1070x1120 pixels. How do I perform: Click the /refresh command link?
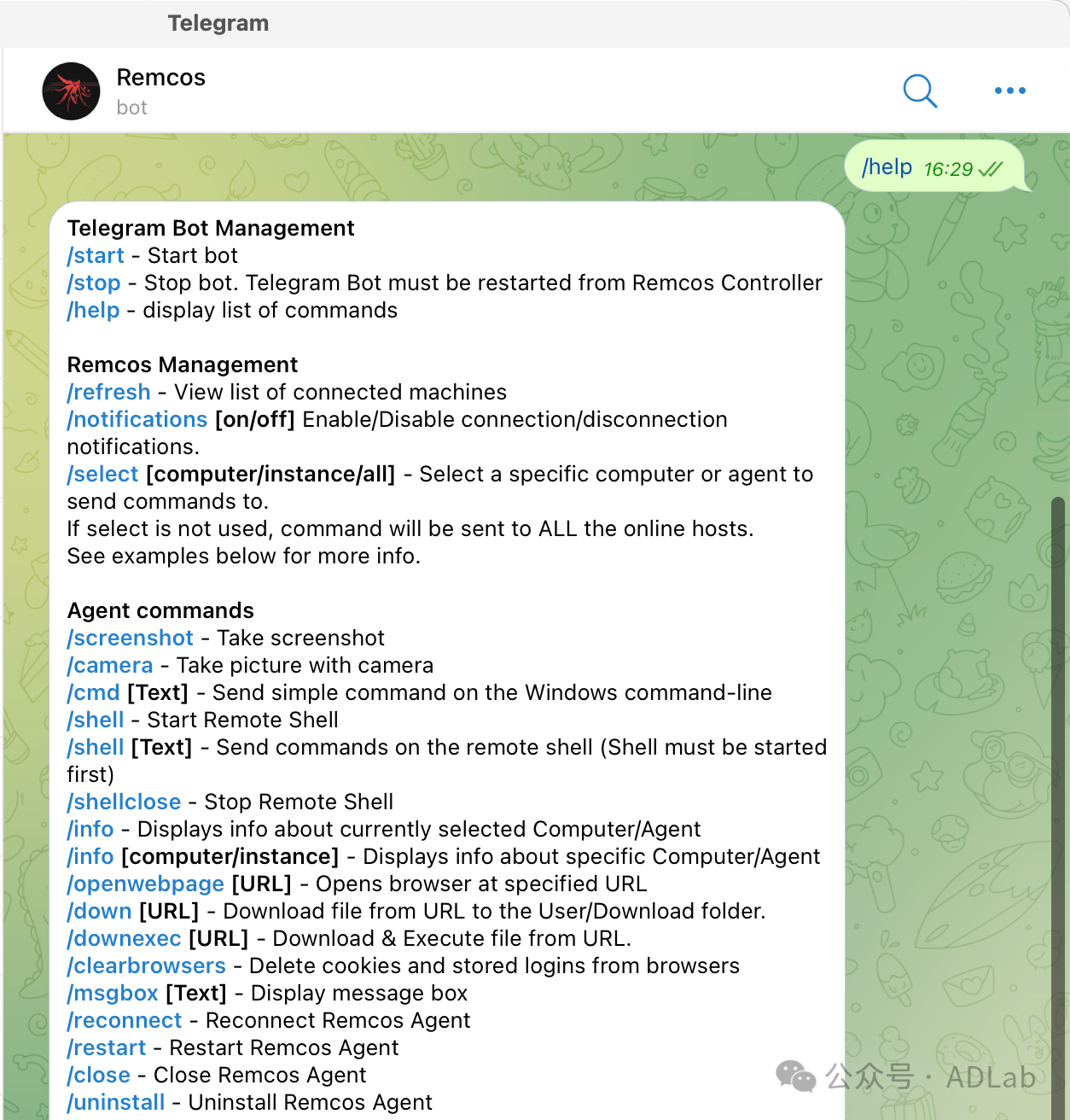click(x=109, y=392)
